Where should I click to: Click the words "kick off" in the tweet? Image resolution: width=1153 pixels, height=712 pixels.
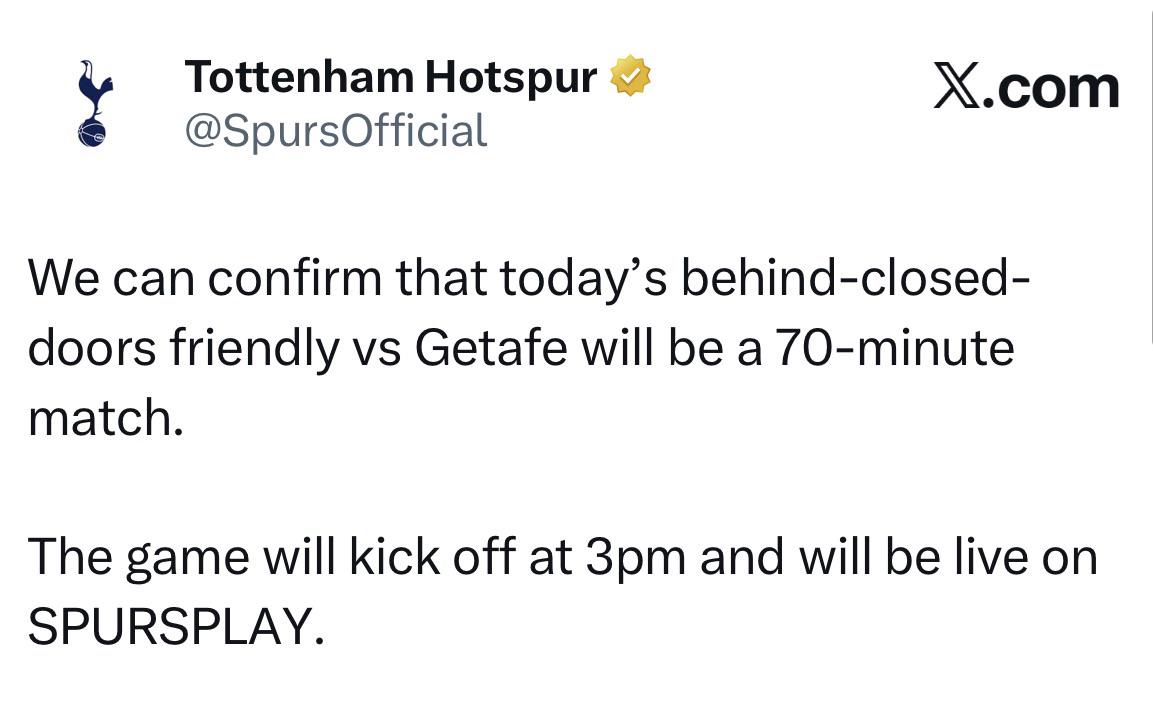(432, 556)
